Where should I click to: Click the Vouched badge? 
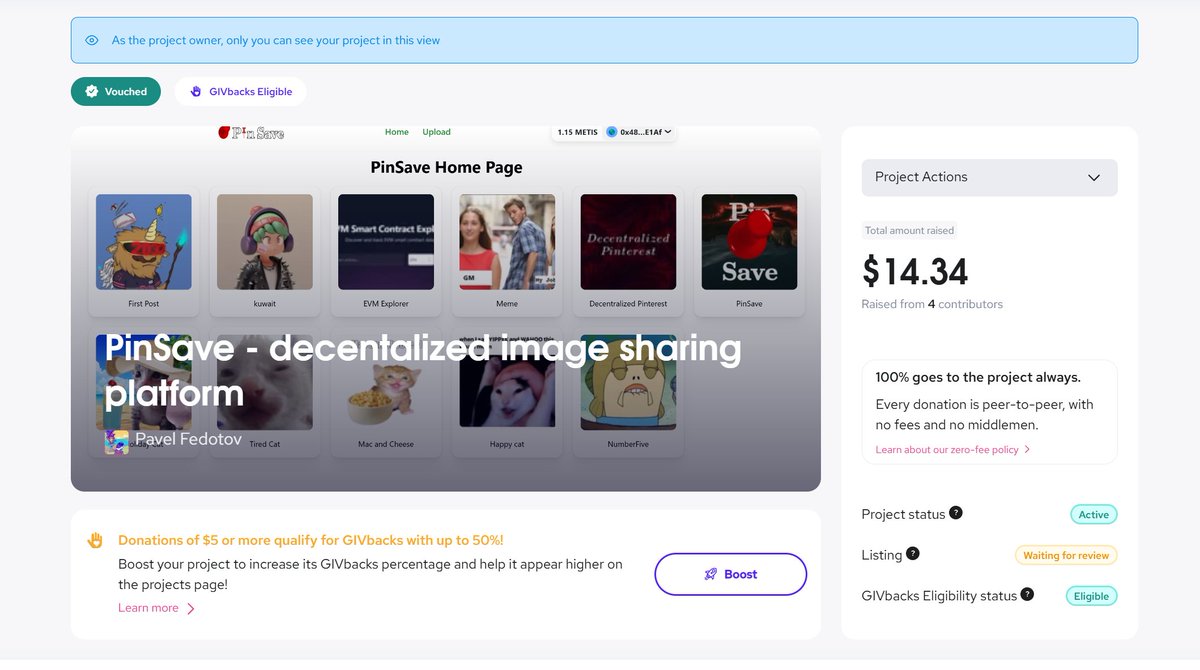[x=115, y=91]
